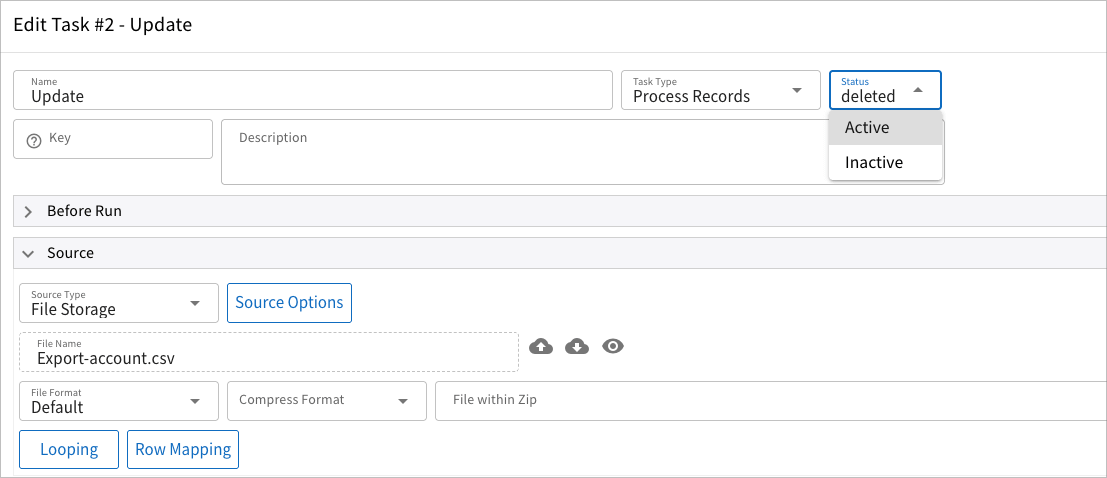This screenshot has height=478, width=1107.
Task: Click the eye preview file icon
Action: (x=614, y=347)
